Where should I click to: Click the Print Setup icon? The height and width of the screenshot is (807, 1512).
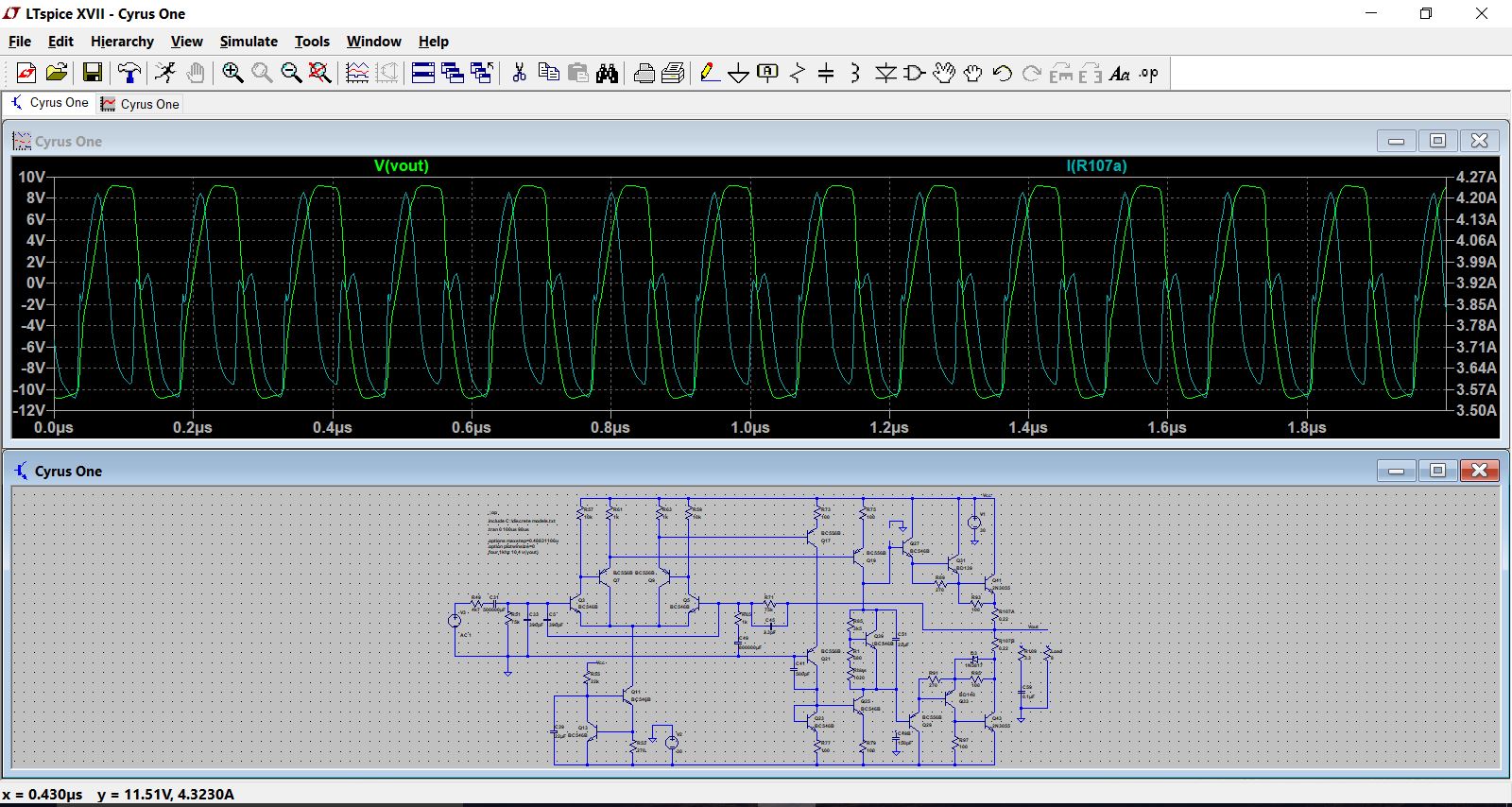pyautogui.click(x=644, y=73)
